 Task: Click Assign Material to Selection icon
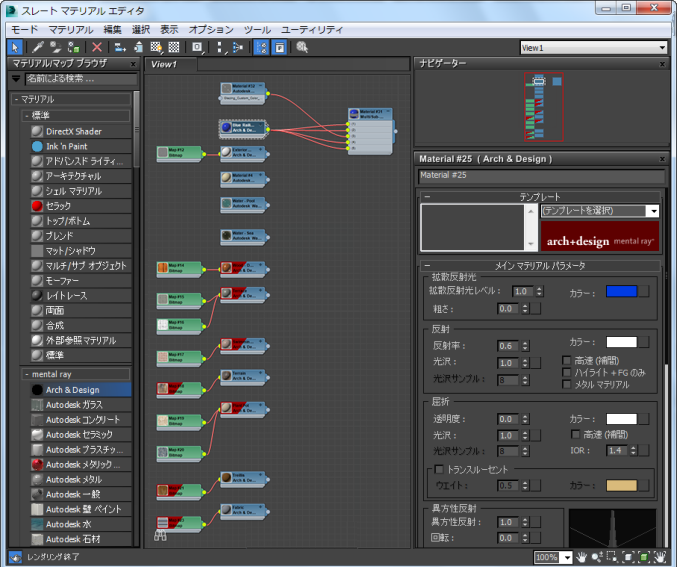74,48
